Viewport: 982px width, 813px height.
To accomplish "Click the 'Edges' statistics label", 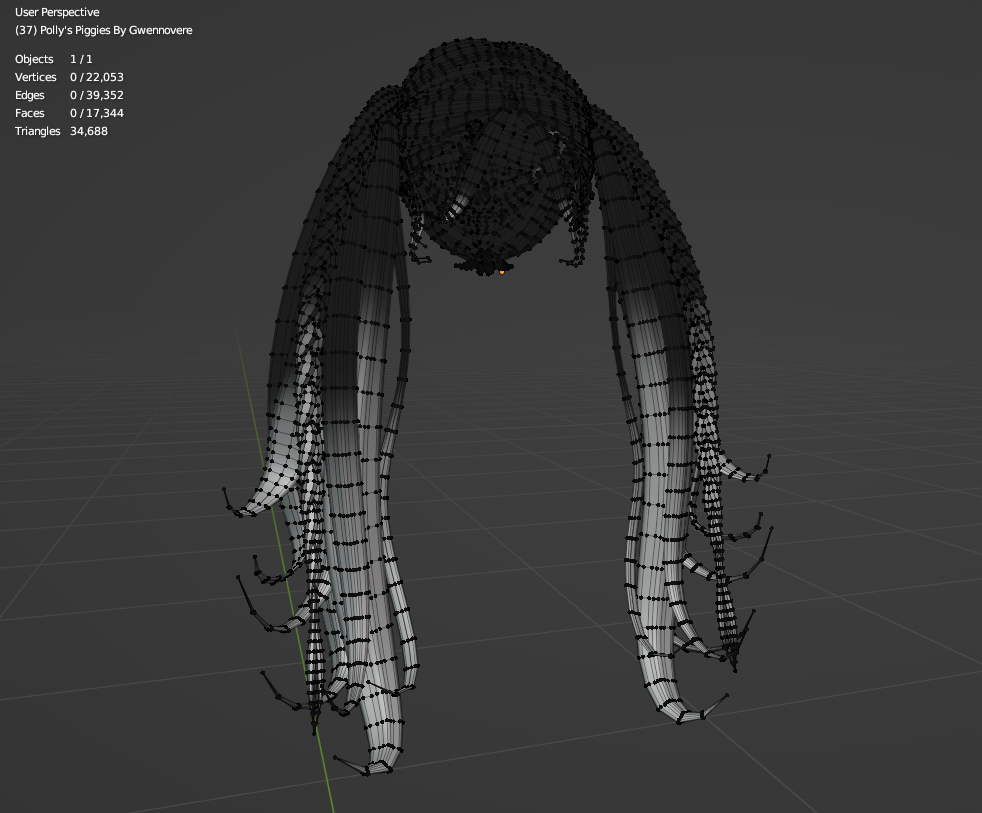I will 30,95.
